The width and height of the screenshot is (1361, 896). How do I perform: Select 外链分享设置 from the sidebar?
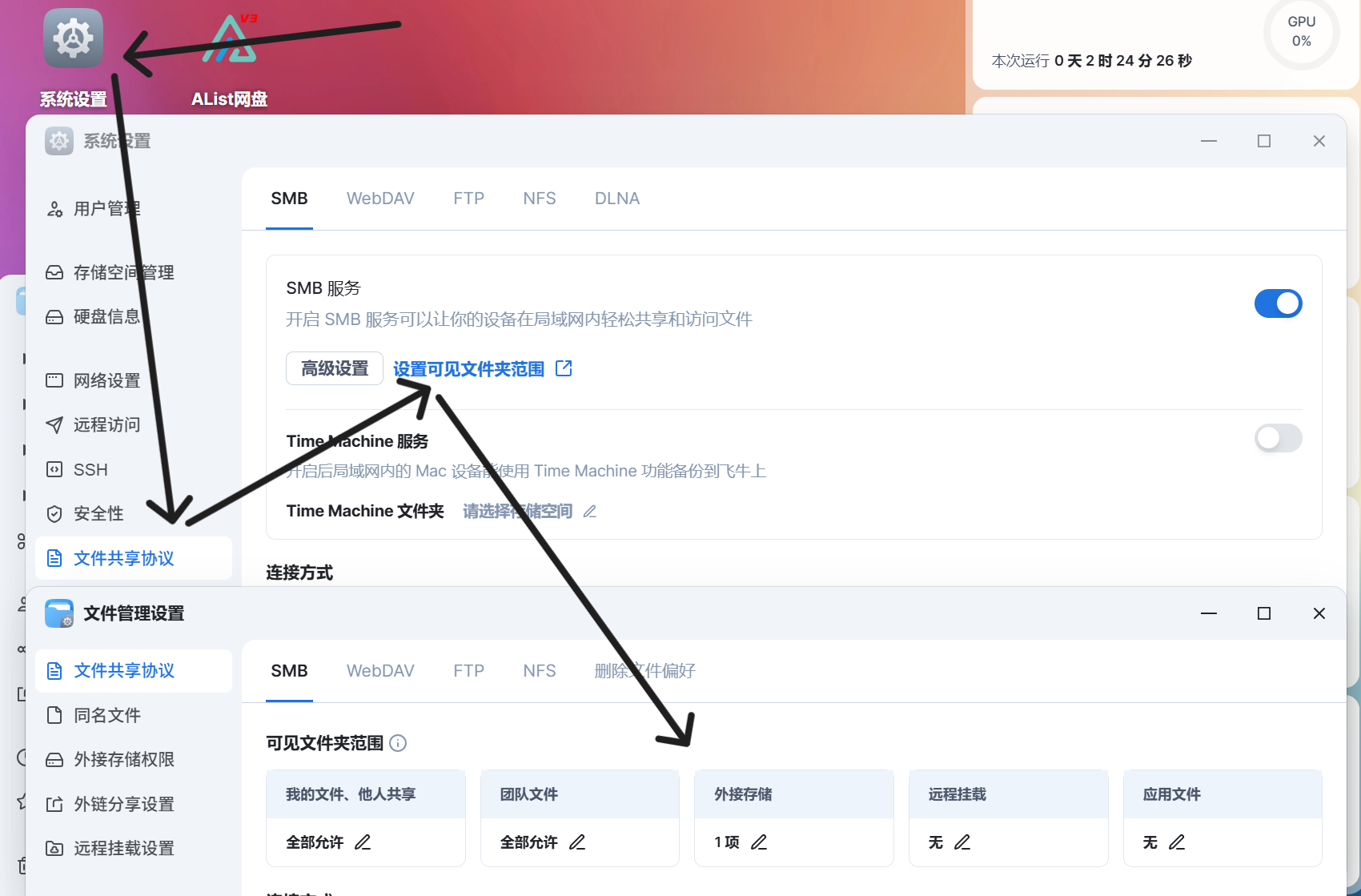click(125, 803)
